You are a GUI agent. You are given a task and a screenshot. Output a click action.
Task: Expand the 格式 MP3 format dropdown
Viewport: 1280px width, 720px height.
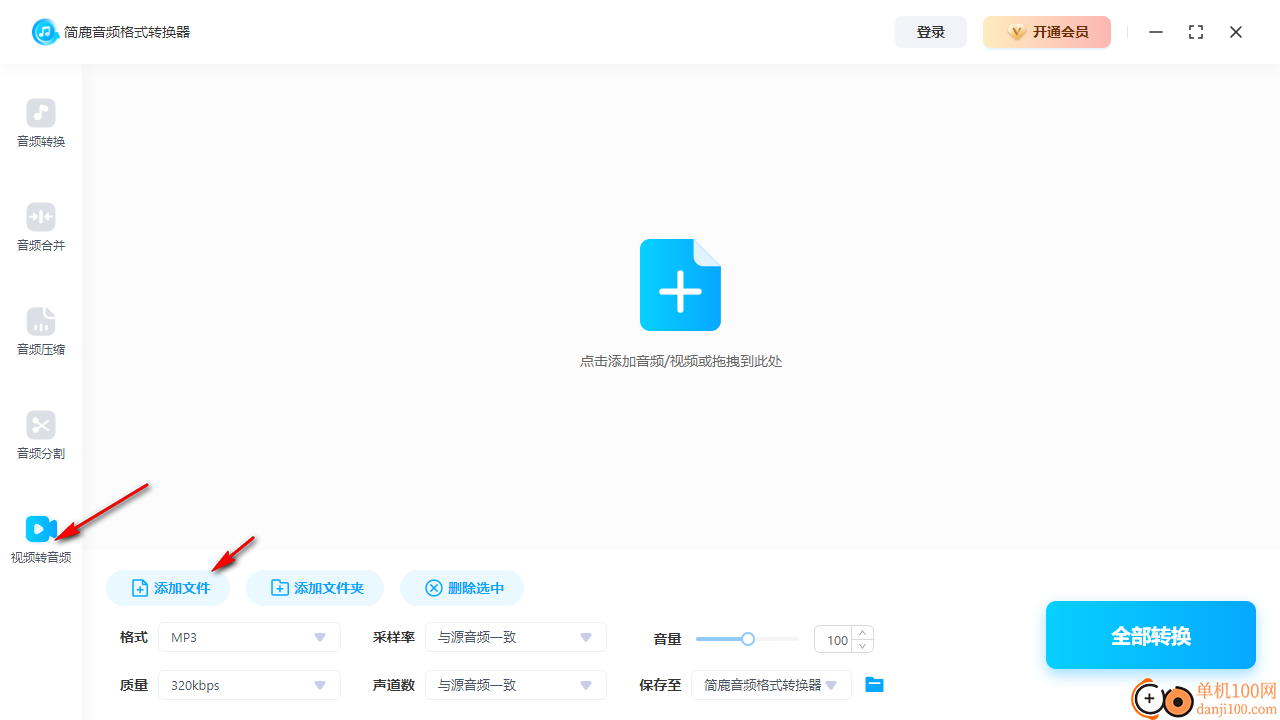[249, 637]
